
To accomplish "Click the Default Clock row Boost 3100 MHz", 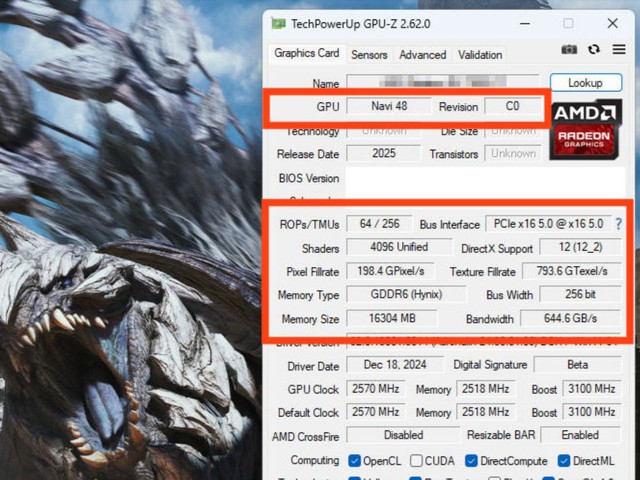I will 592,412.
